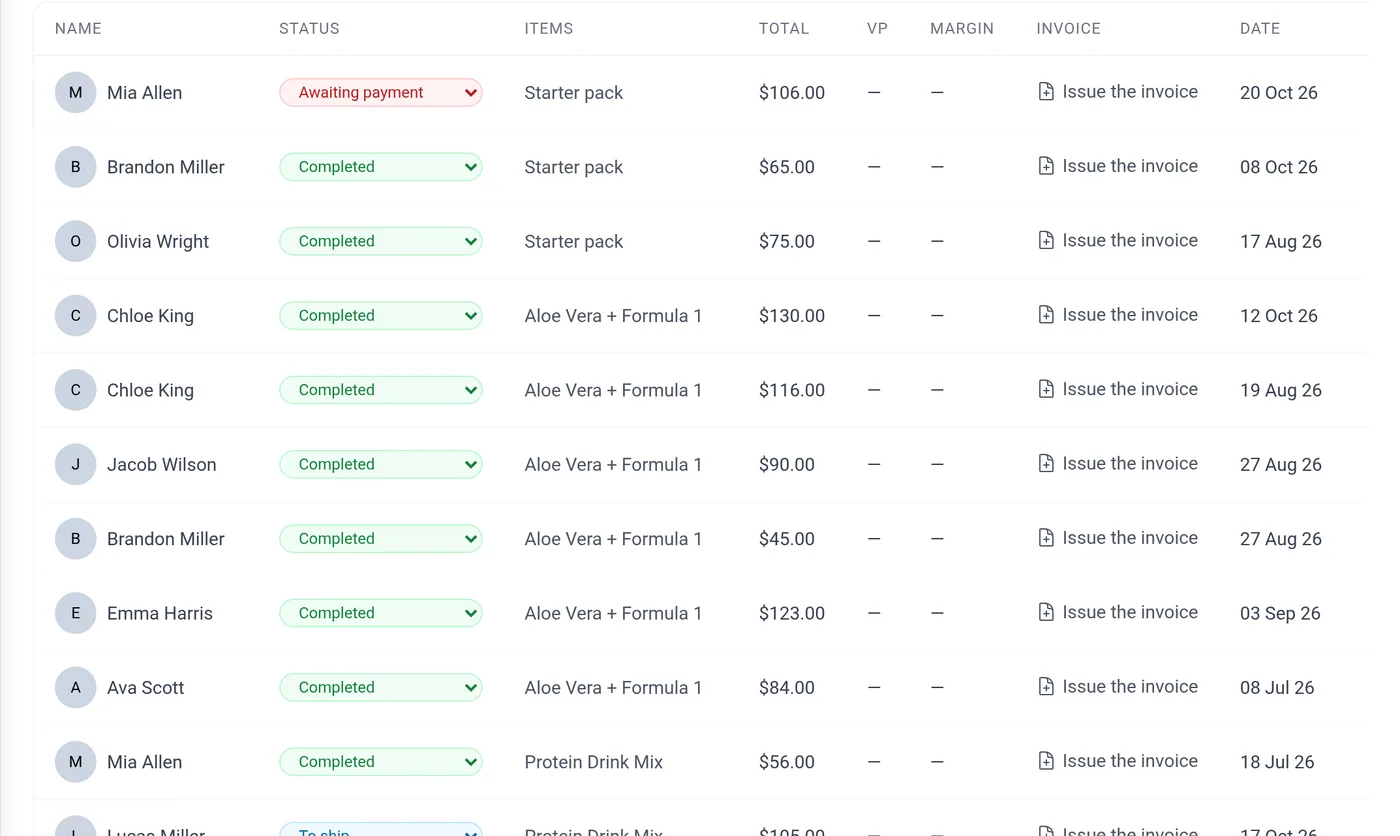This screenshot has width=1400, height=836.
Task: Click the TOTAL column header
Action: (784, 29)
